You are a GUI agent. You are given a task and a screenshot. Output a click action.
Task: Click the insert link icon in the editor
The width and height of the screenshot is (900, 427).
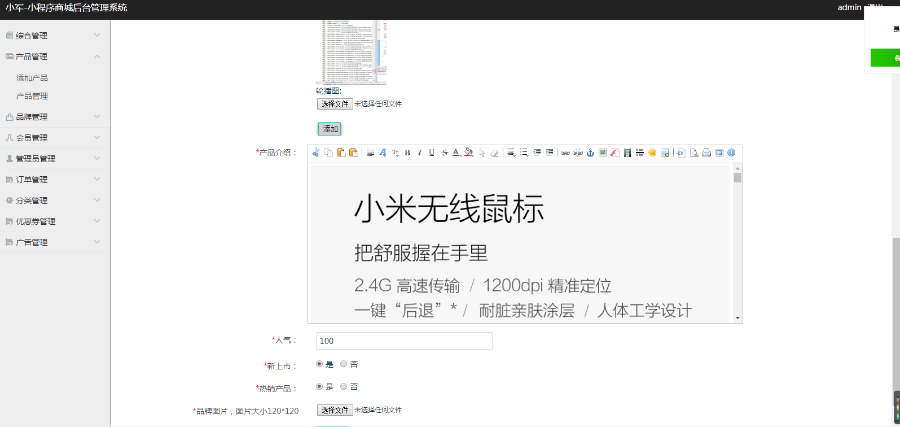[x=565, y=153]
